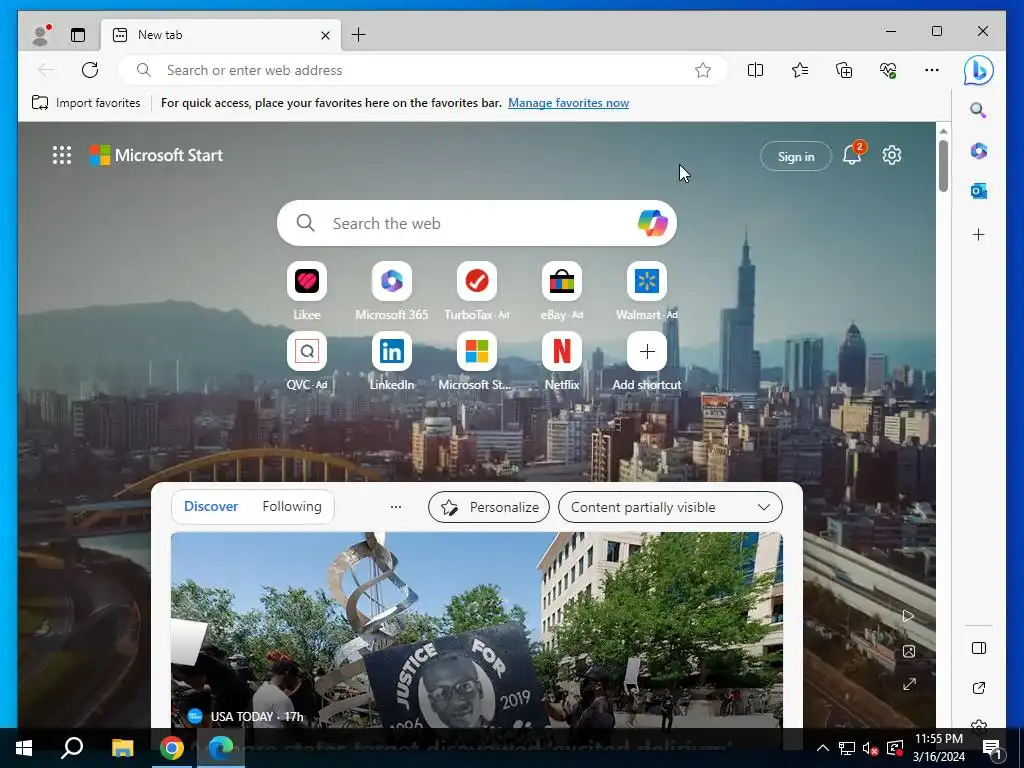Open the USA TODAY news article image
Screen dimensions: 1024x768
[477, 630]
